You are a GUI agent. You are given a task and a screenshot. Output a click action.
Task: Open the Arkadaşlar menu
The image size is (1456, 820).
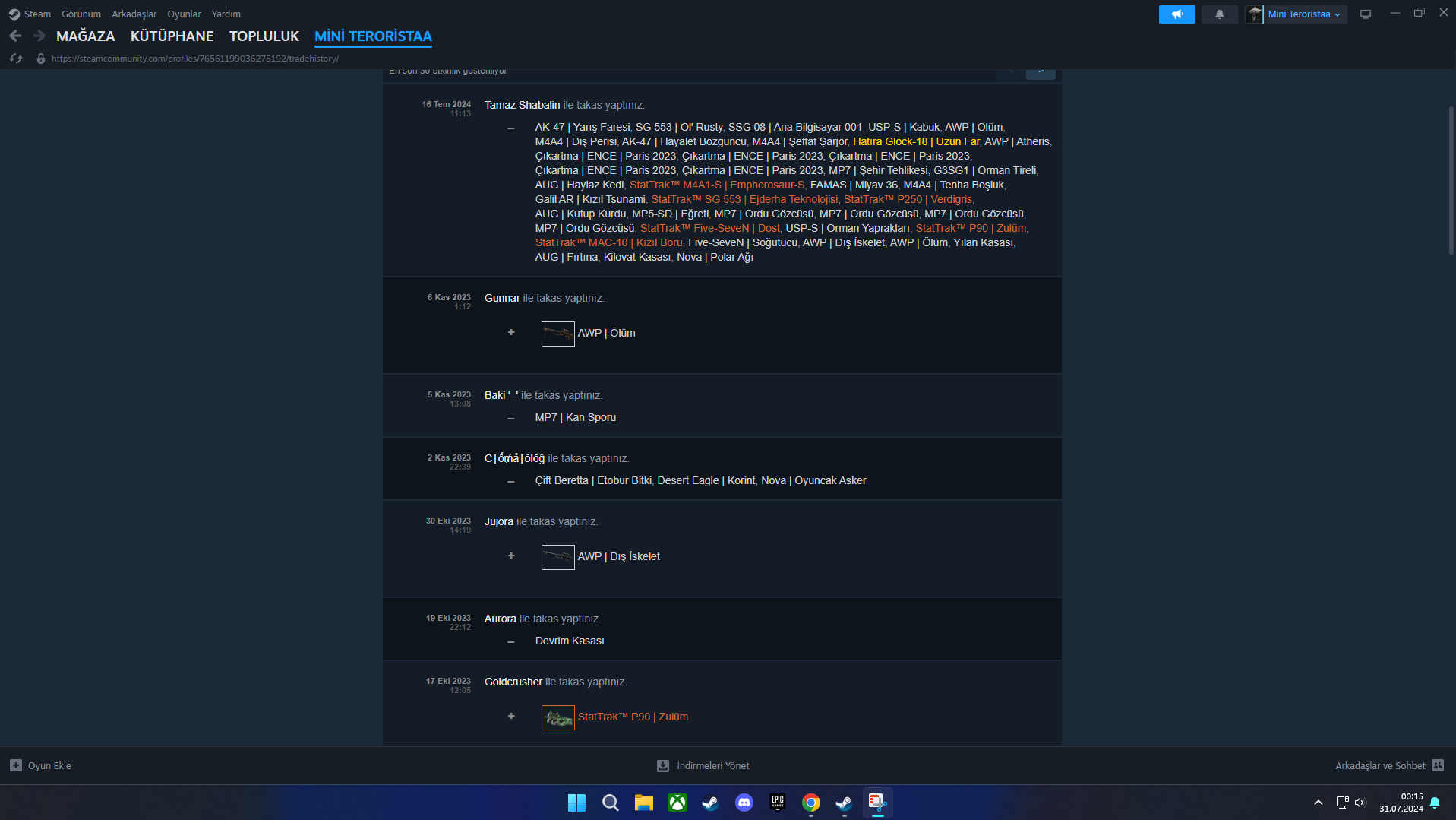click(x=134, y=14)
